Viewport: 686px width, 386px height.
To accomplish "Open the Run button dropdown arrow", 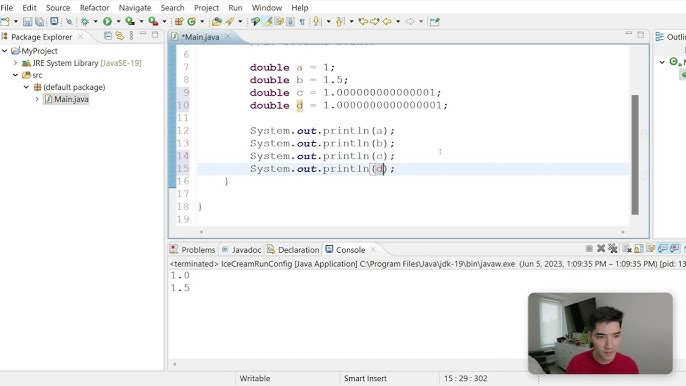I will click(118, 21).
